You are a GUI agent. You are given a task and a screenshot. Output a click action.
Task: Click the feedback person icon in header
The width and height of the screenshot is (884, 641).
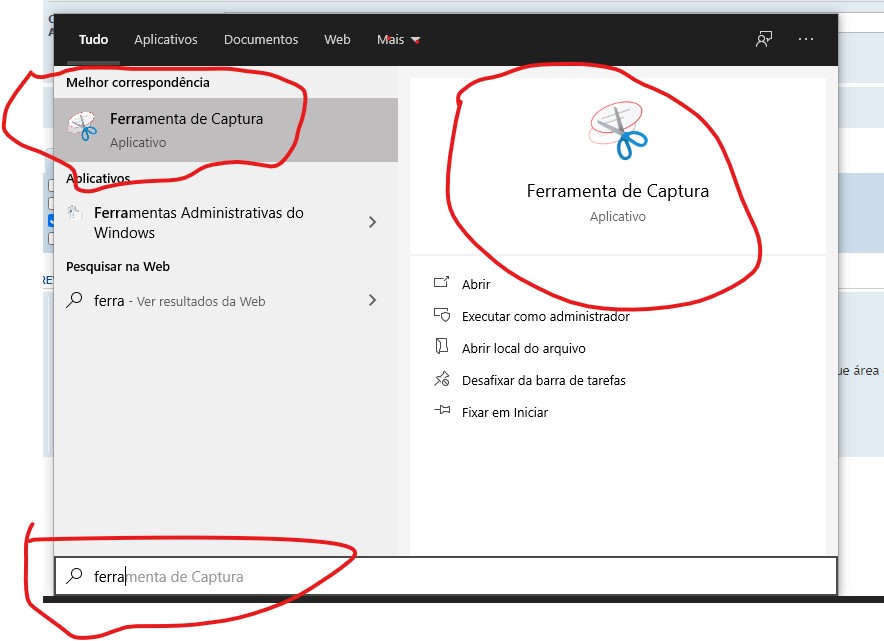coord(764,39)
